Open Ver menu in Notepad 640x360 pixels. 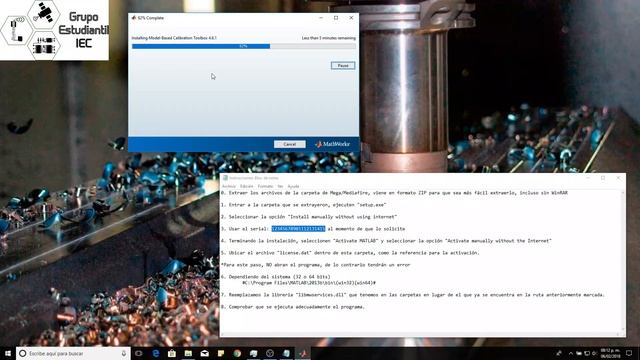point(280,186)
